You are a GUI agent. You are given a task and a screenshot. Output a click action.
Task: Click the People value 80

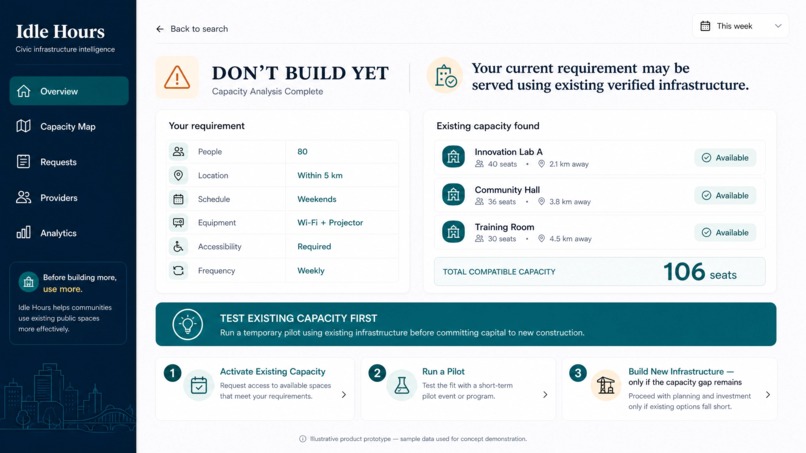tap(302, 152)
